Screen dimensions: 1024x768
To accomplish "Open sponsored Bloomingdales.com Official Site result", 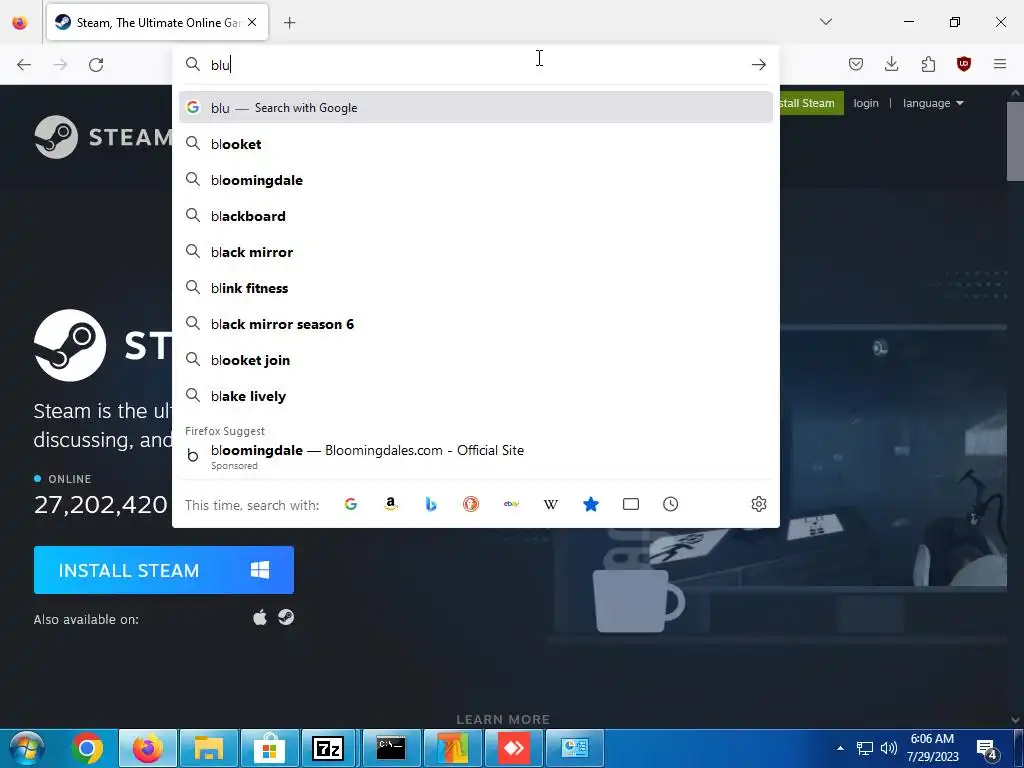I will (x=475, y=456).
